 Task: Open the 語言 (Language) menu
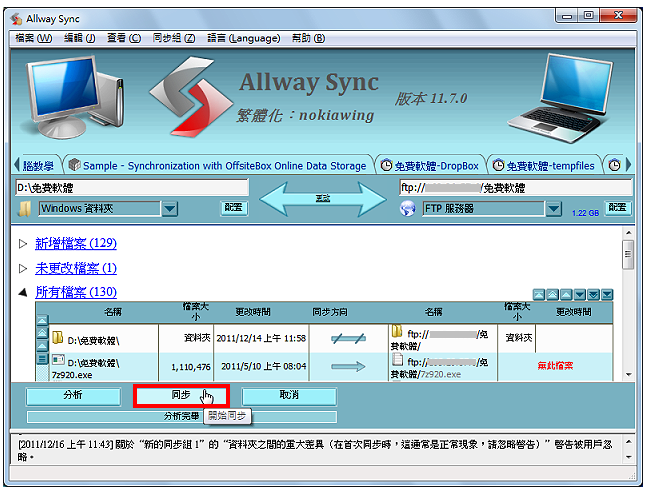pyautogui.click(x=243, y=38)
